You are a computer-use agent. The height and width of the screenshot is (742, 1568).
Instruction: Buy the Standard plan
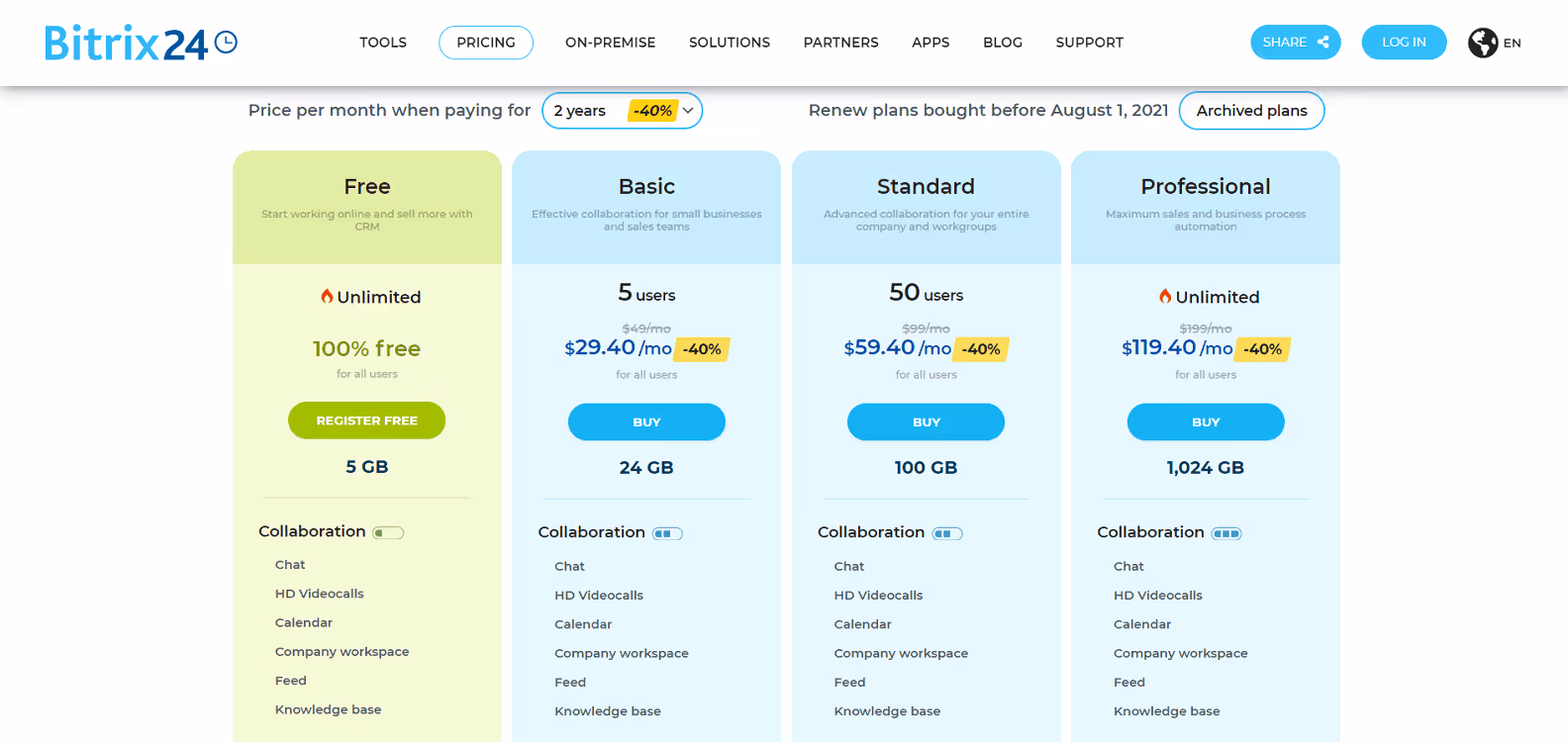pos(926,421)
